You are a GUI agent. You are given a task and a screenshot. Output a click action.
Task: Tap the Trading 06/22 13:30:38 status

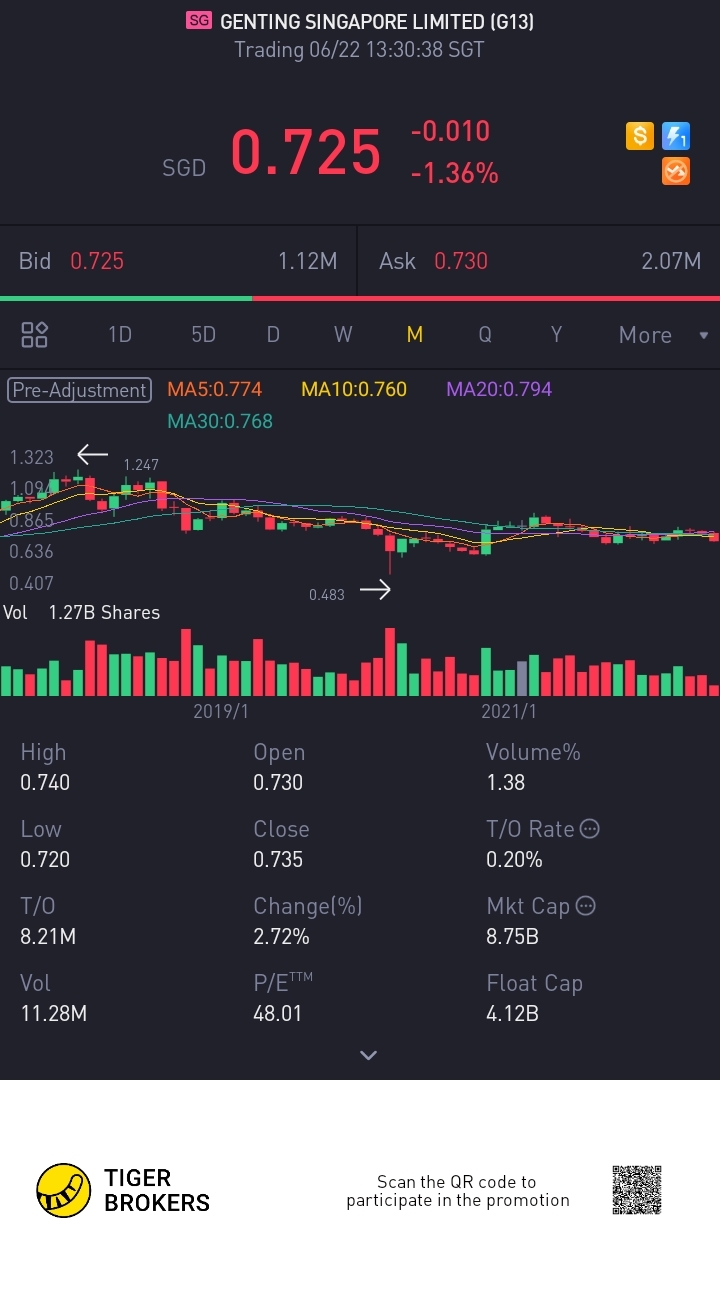click(359, 49)
